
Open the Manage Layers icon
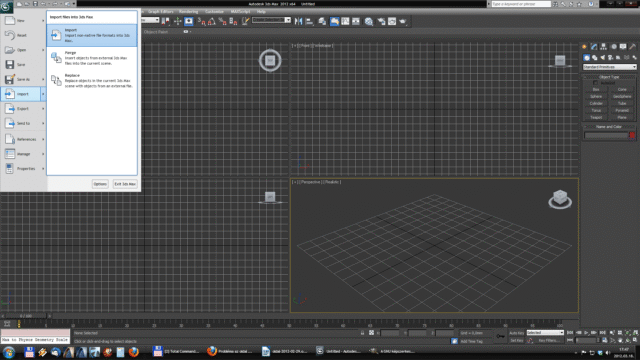322,21
